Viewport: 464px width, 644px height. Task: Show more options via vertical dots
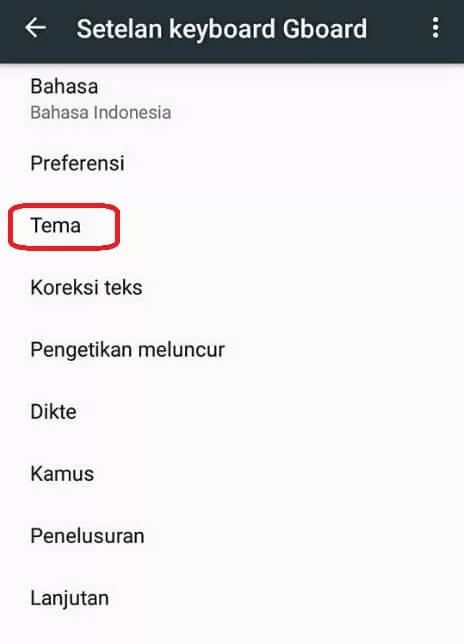click(436, 28)
